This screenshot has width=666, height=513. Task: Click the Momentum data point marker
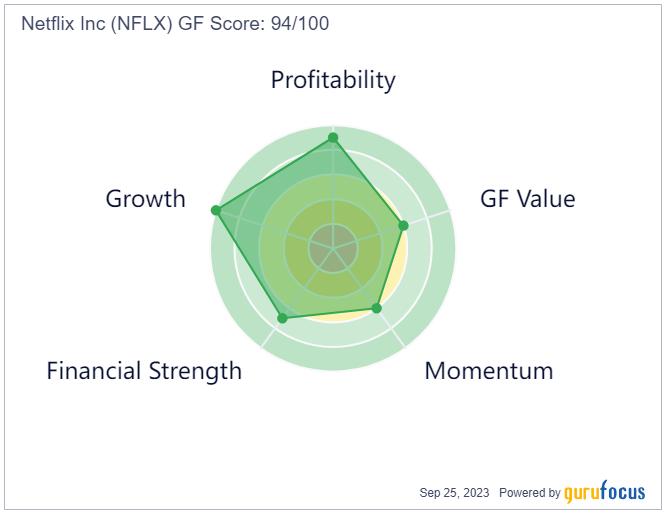click(x=377, y=308)
